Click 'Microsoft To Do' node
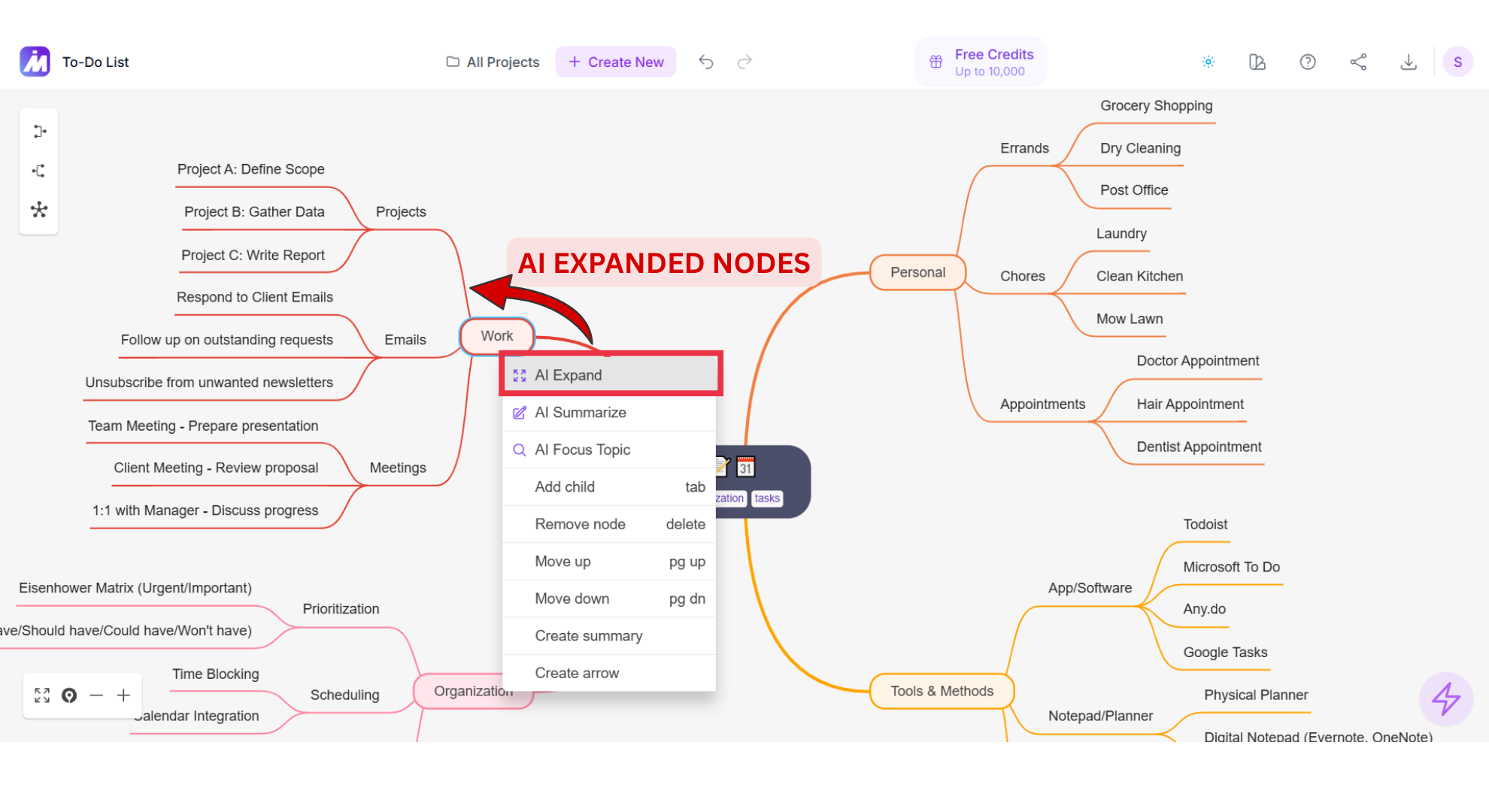 click(1231, 567)
